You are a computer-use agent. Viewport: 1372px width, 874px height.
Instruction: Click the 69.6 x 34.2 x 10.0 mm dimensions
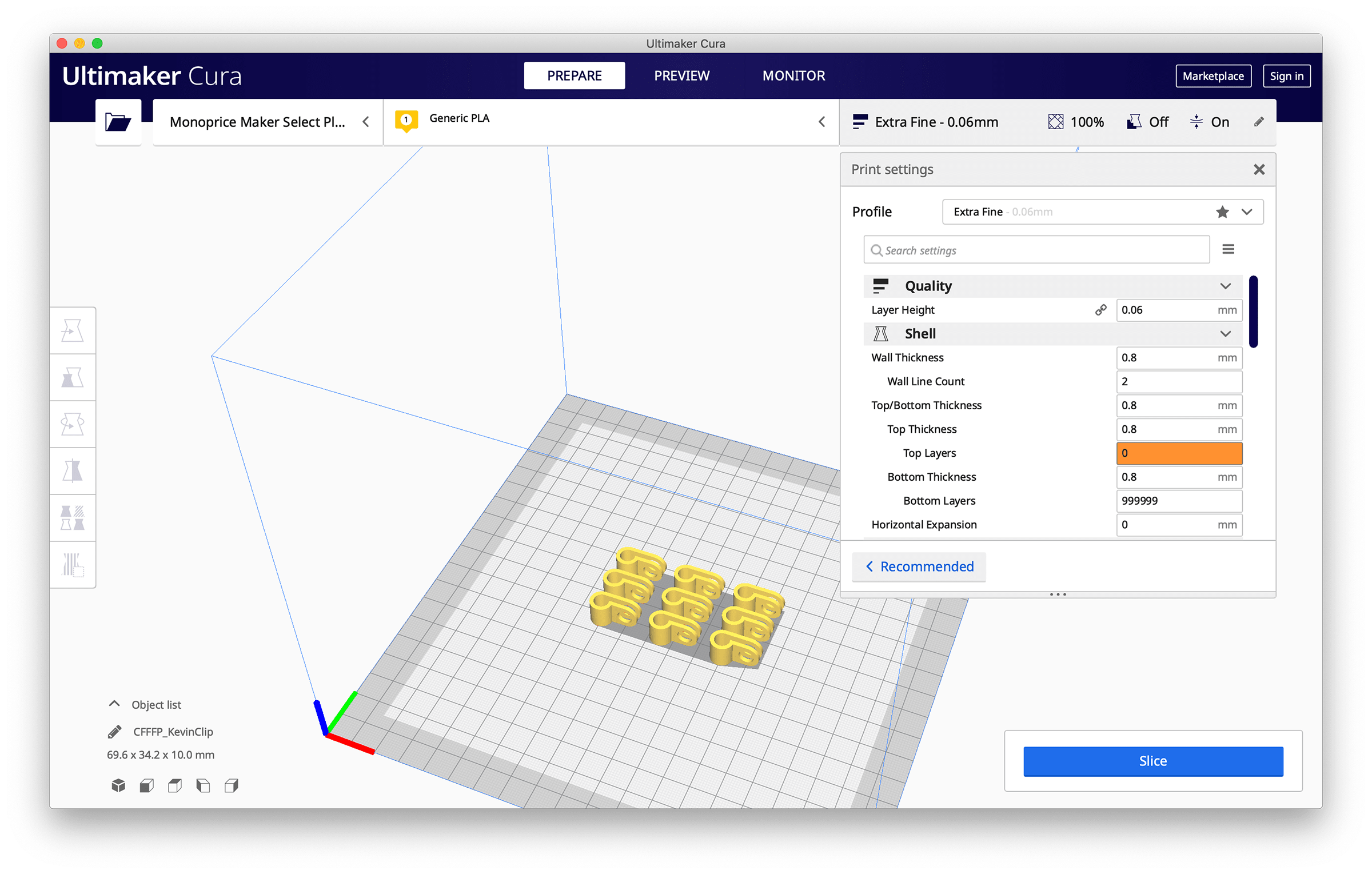(x=160, y=755)
